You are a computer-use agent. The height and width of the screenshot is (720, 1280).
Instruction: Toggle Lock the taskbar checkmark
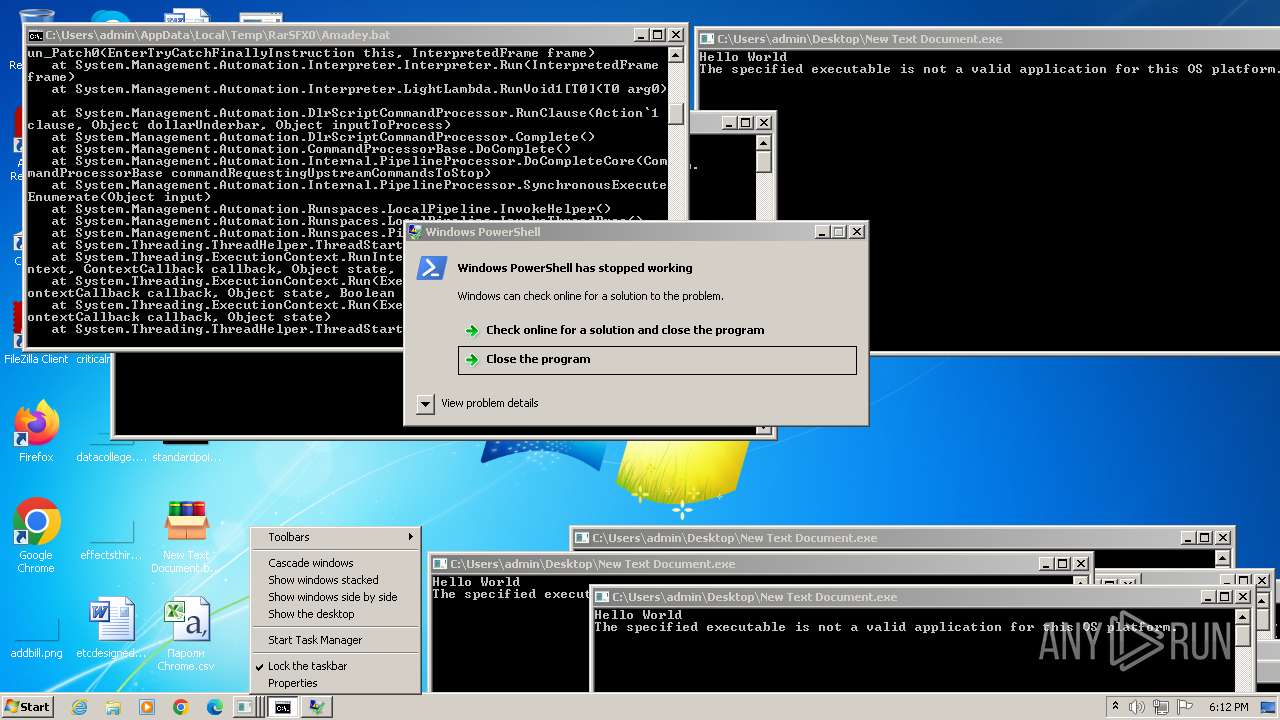click(336, 666)
